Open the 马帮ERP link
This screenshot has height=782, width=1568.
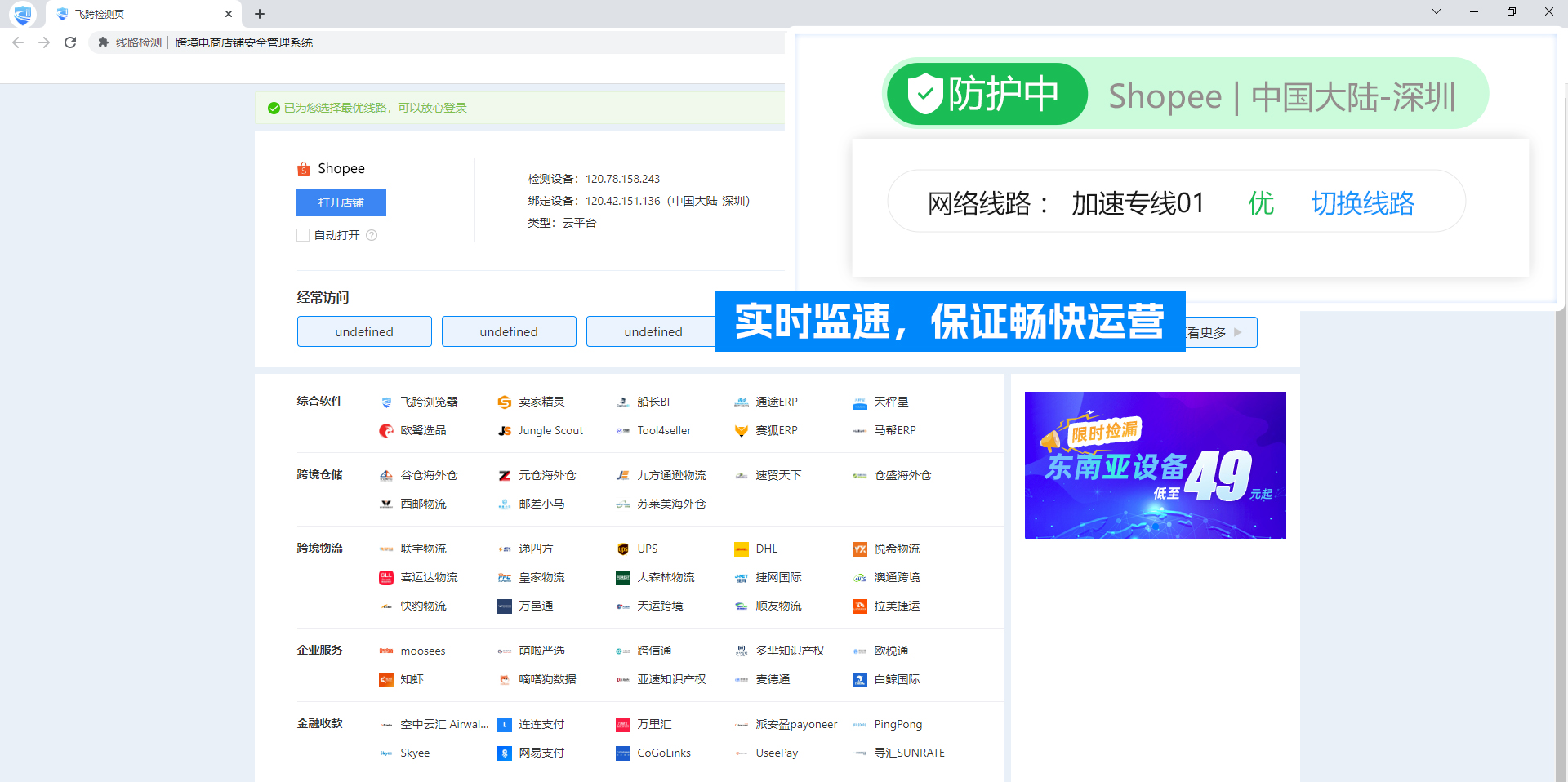895,431
